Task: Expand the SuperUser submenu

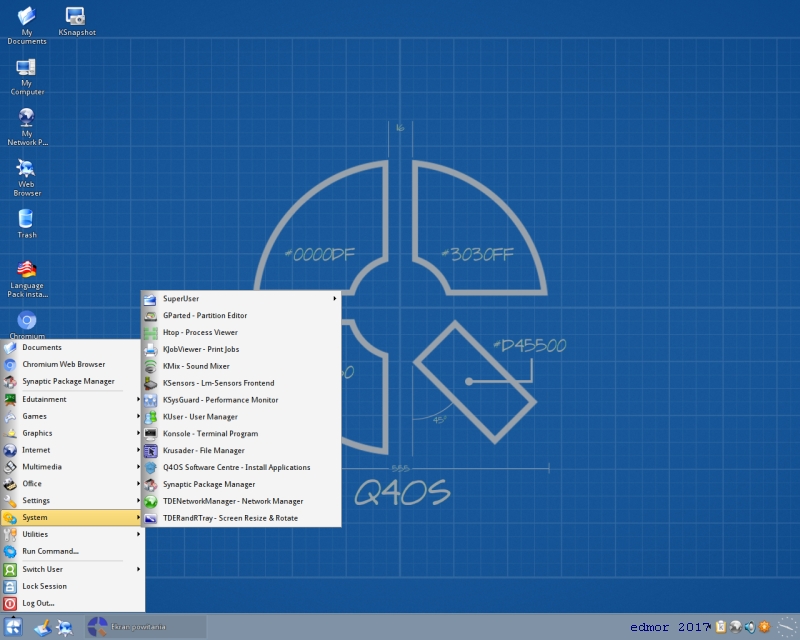Action: click(x=241, y=299)
